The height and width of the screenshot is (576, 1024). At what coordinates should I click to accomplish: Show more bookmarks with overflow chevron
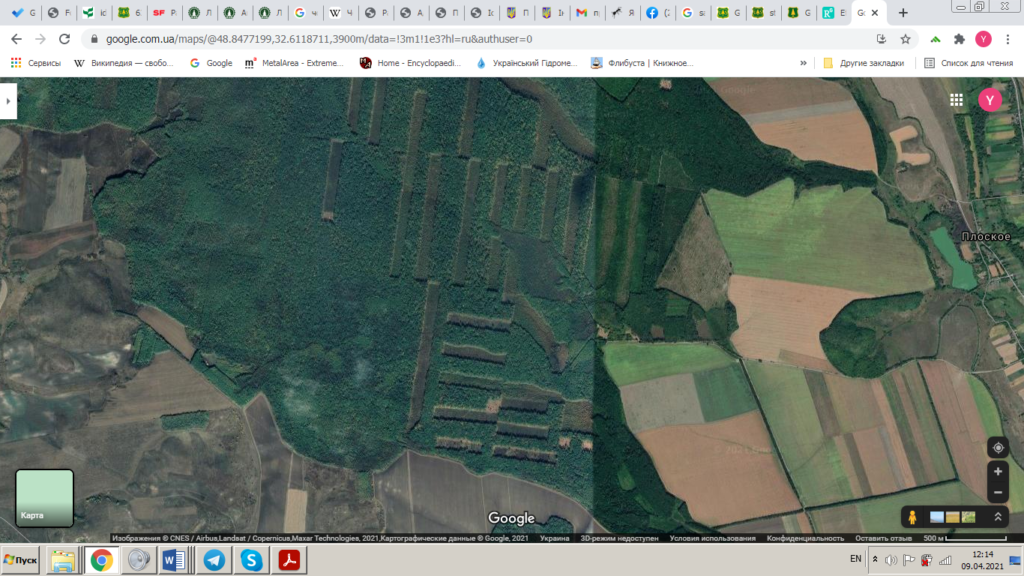tap(803, 63)
